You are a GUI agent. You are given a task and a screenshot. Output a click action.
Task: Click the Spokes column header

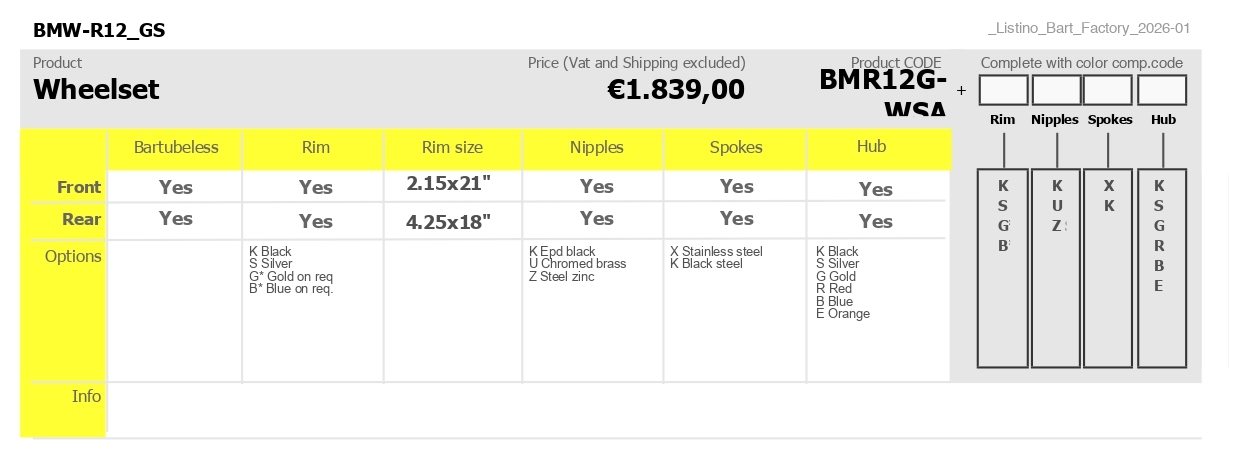pos(736,147)
